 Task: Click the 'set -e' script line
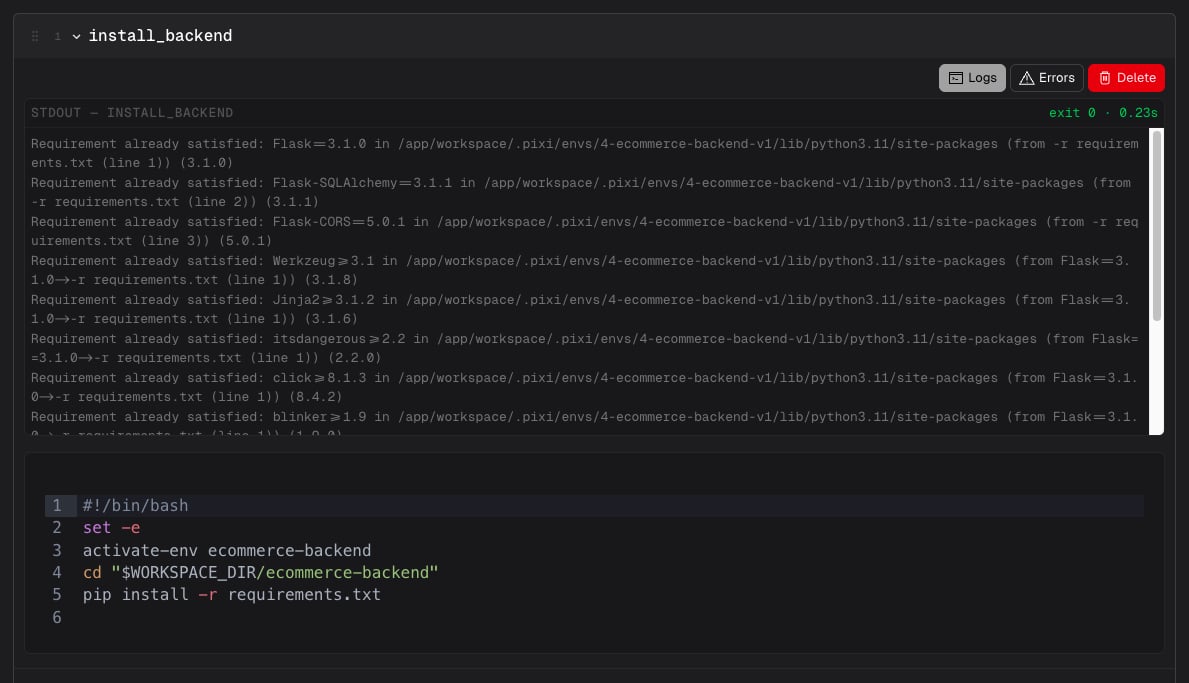pos(111,528)
